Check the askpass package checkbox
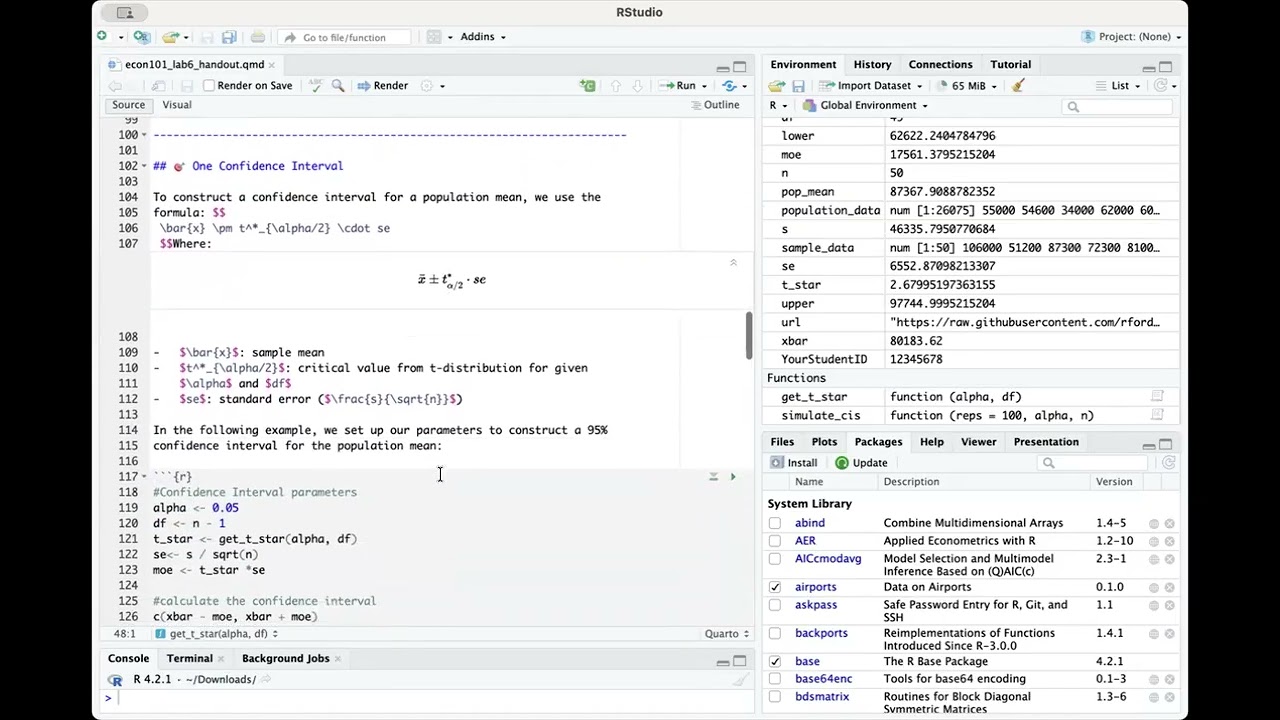 775,605
